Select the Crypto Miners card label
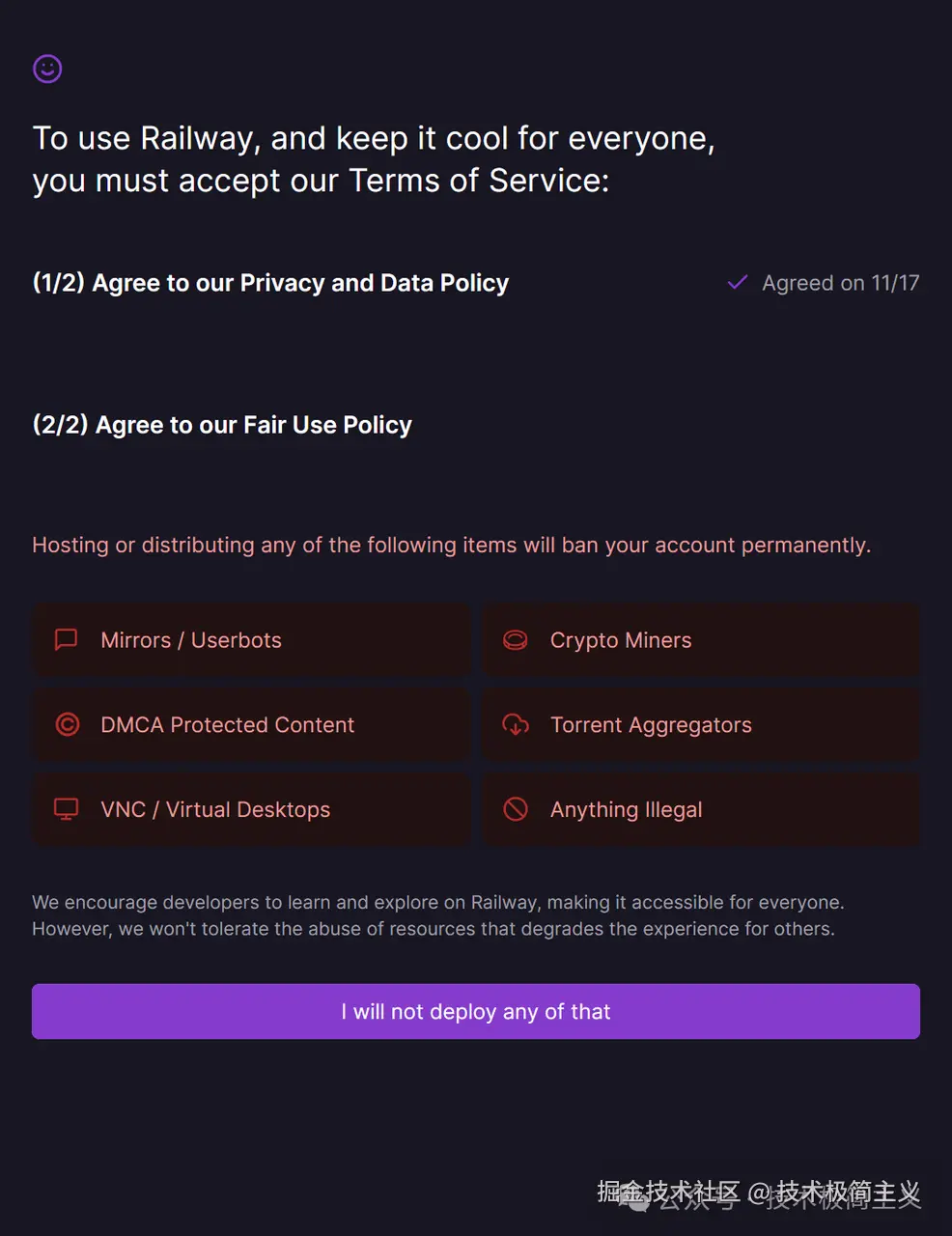This screenshot has height=1236, width=952. coord(621,640)
